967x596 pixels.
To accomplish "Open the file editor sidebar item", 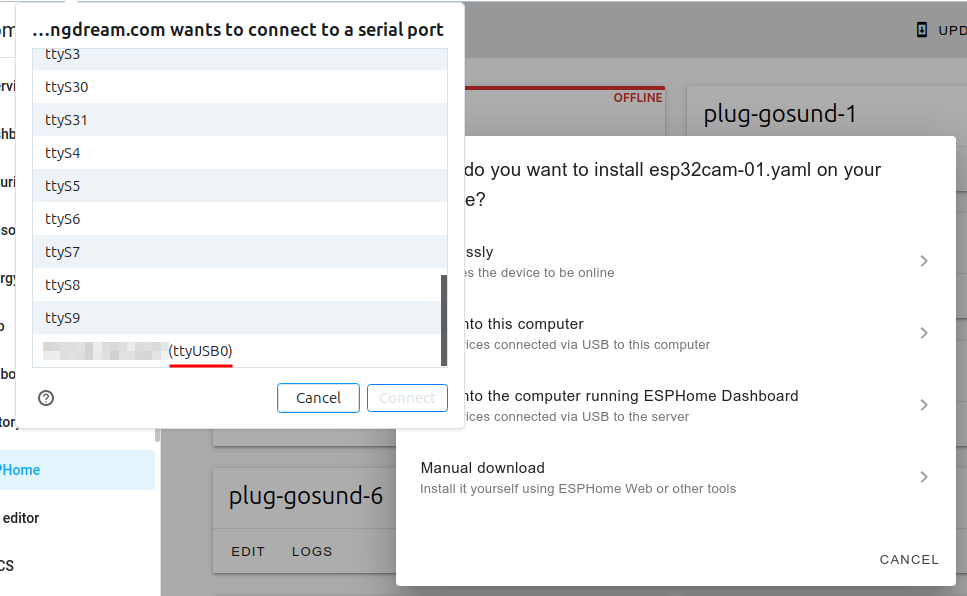I will point(77,518).
